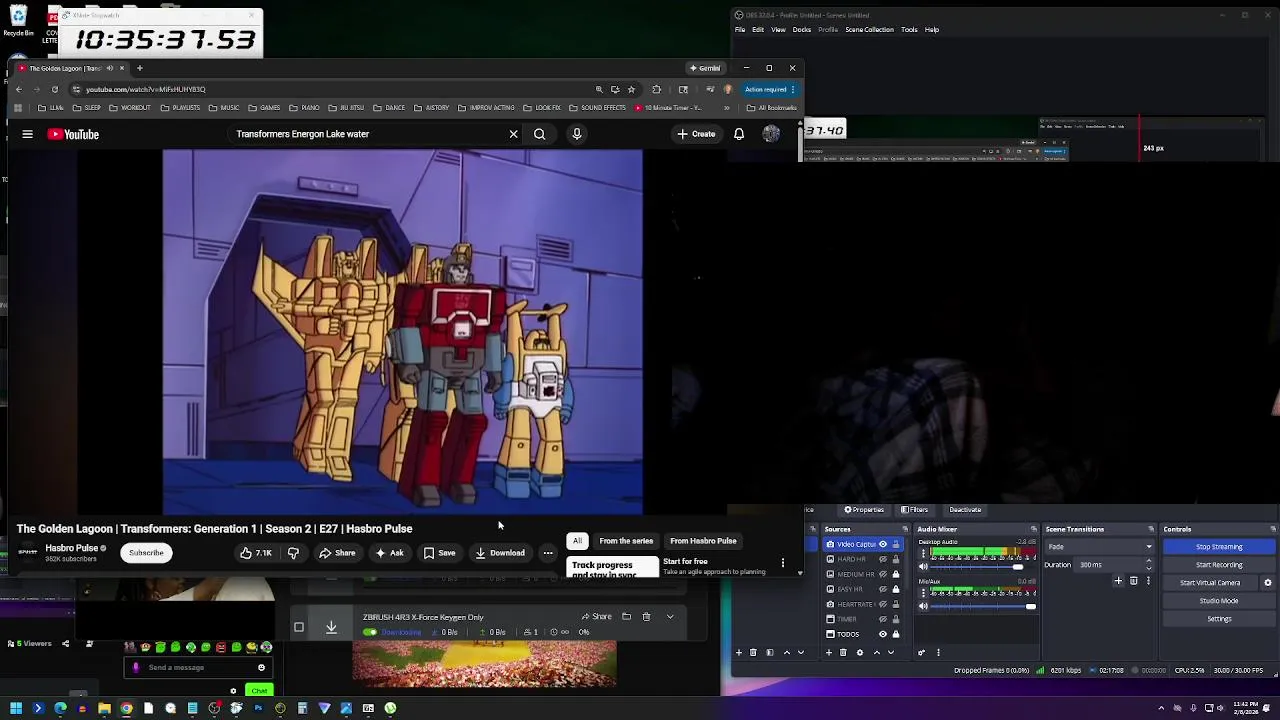Viewport: 1280px width, 720px height.
Task: Select the 'From the series' filter chip
Action: [x=626, y=541]
